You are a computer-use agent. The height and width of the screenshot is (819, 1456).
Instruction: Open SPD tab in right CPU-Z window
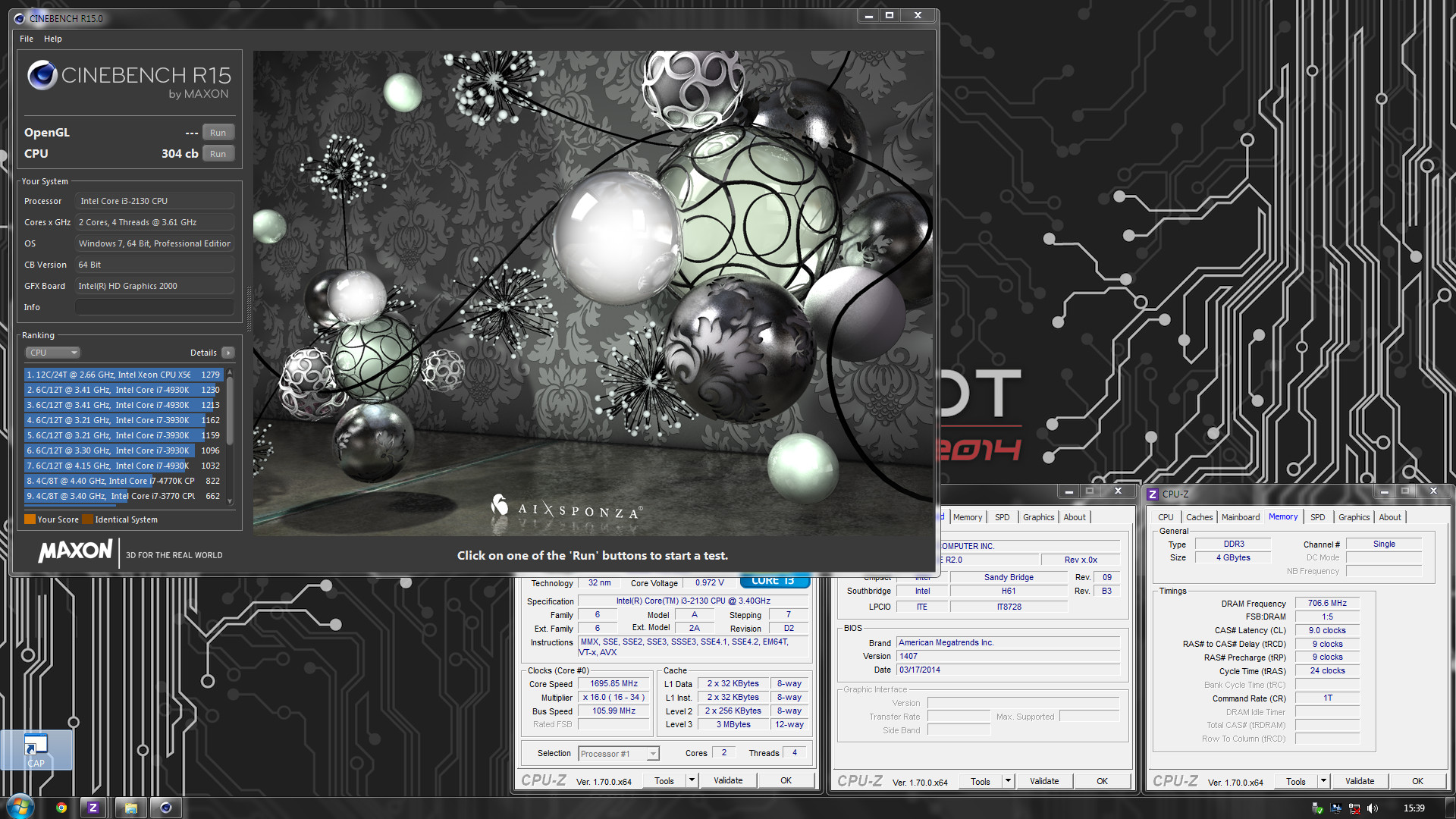(1318, 517)
